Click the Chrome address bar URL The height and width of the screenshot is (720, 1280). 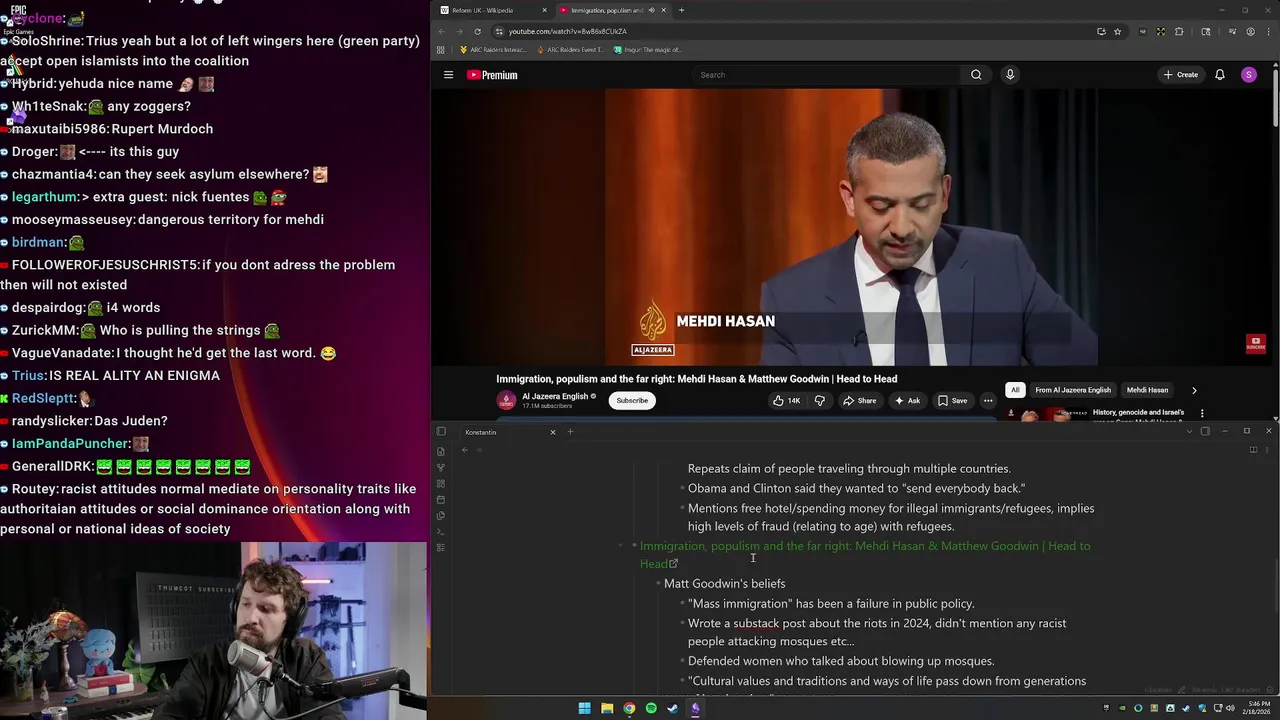pyautogui.click(x=568, y=31)
